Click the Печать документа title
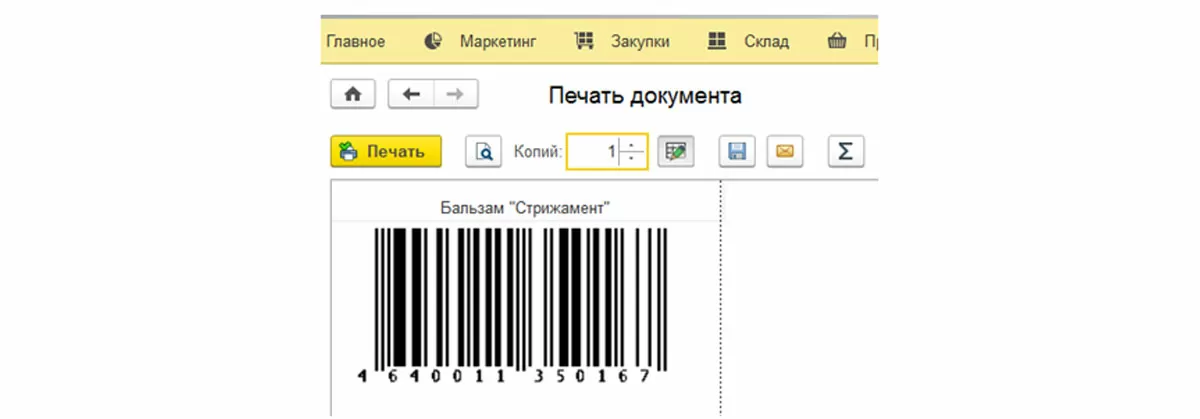Viewport: 1200px width, 419px height. pyautogui.click(x=645, y=96)
